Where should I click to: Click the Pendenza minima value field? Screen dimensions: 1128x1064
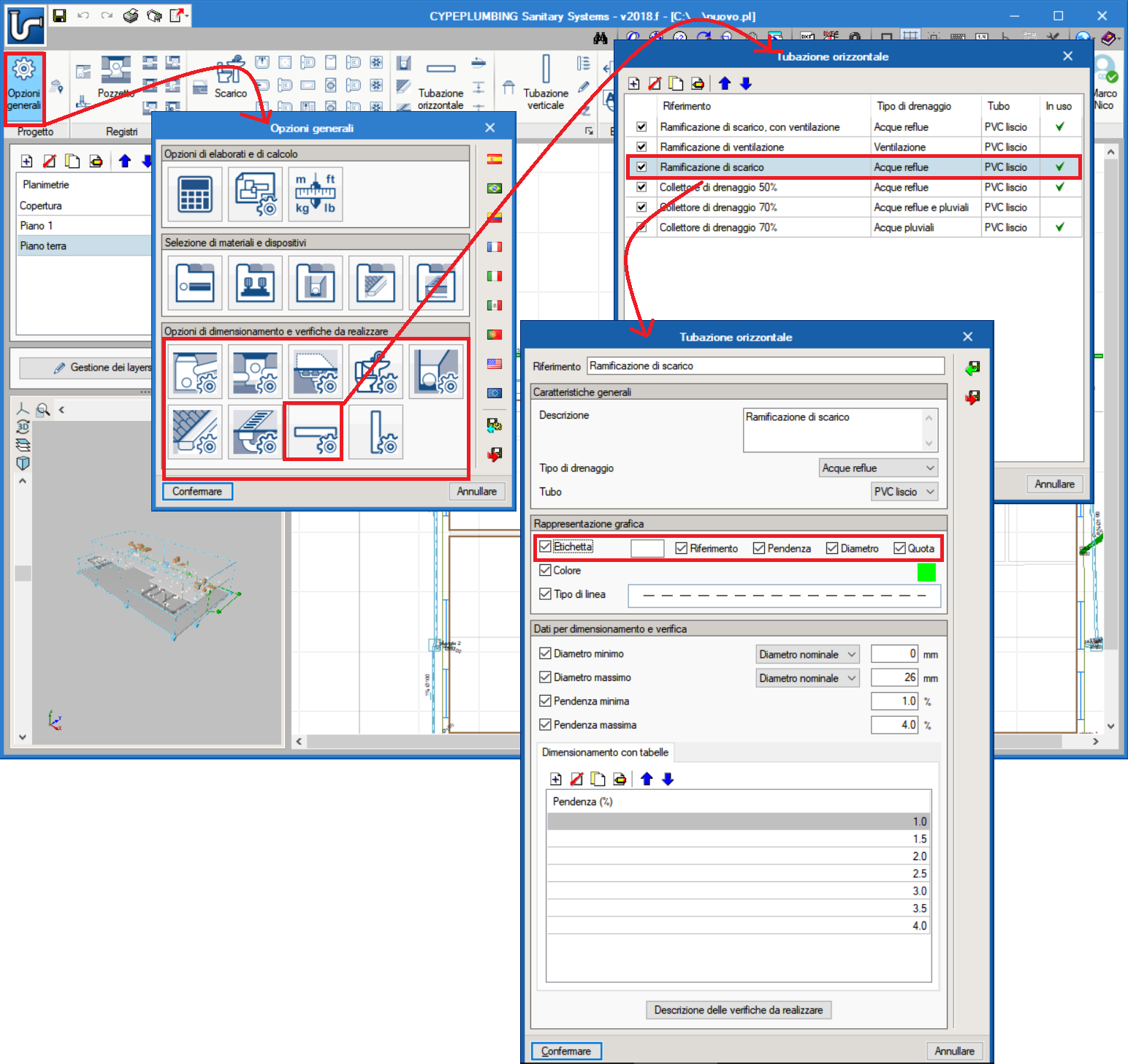click(x=894, y=702)
